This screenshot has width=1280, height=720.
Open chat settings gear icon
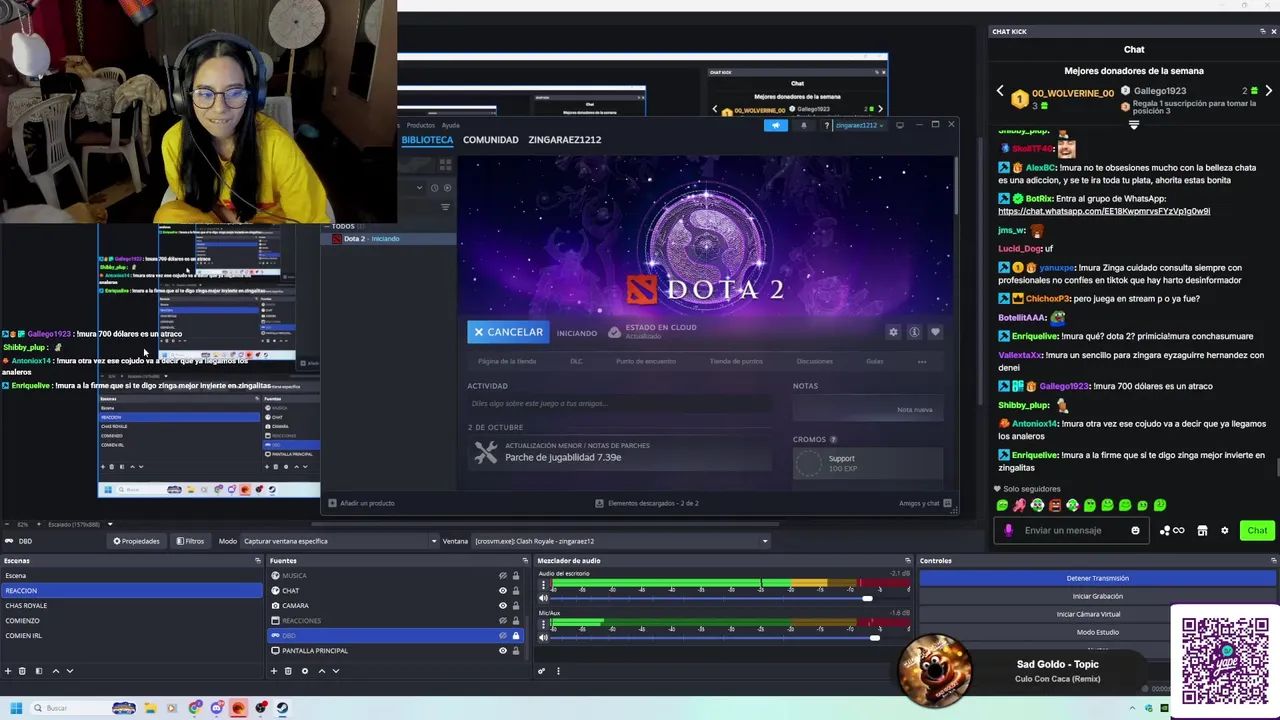point(1224,530)
